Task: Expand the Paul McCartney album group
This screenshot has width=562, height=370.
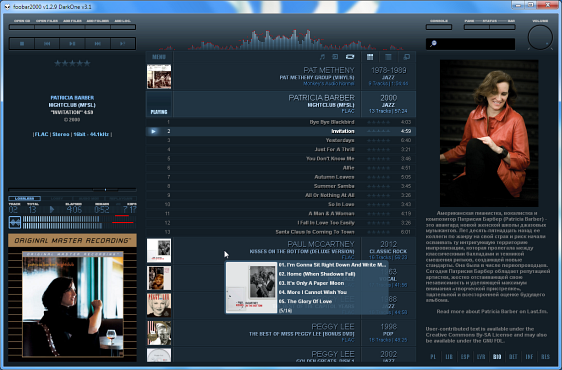Action: tap(281, 250)
